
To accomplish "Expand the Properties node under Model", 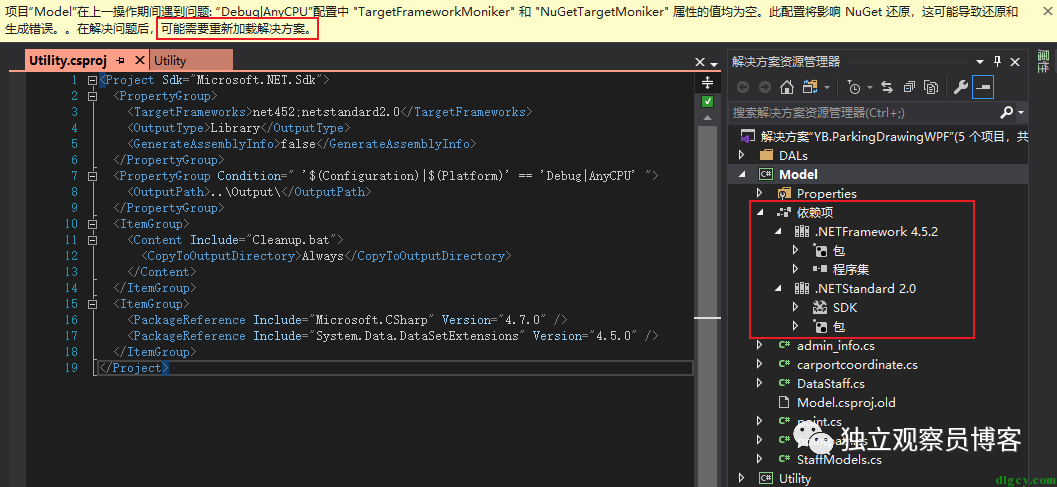I will pos(760,193).
